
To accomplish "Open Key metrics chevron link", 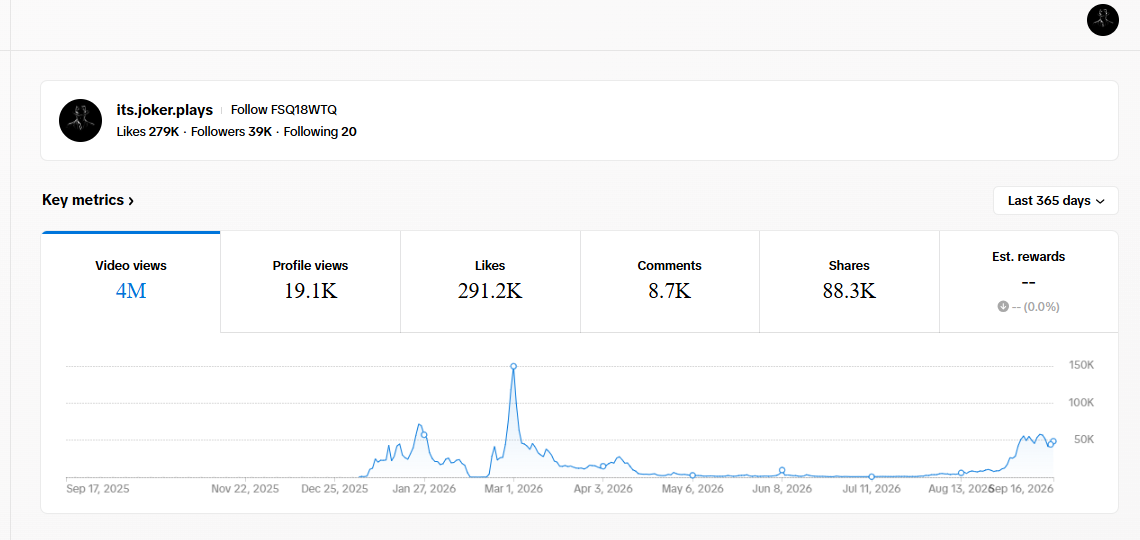I will pyautogui.click(x=88, y=200).
